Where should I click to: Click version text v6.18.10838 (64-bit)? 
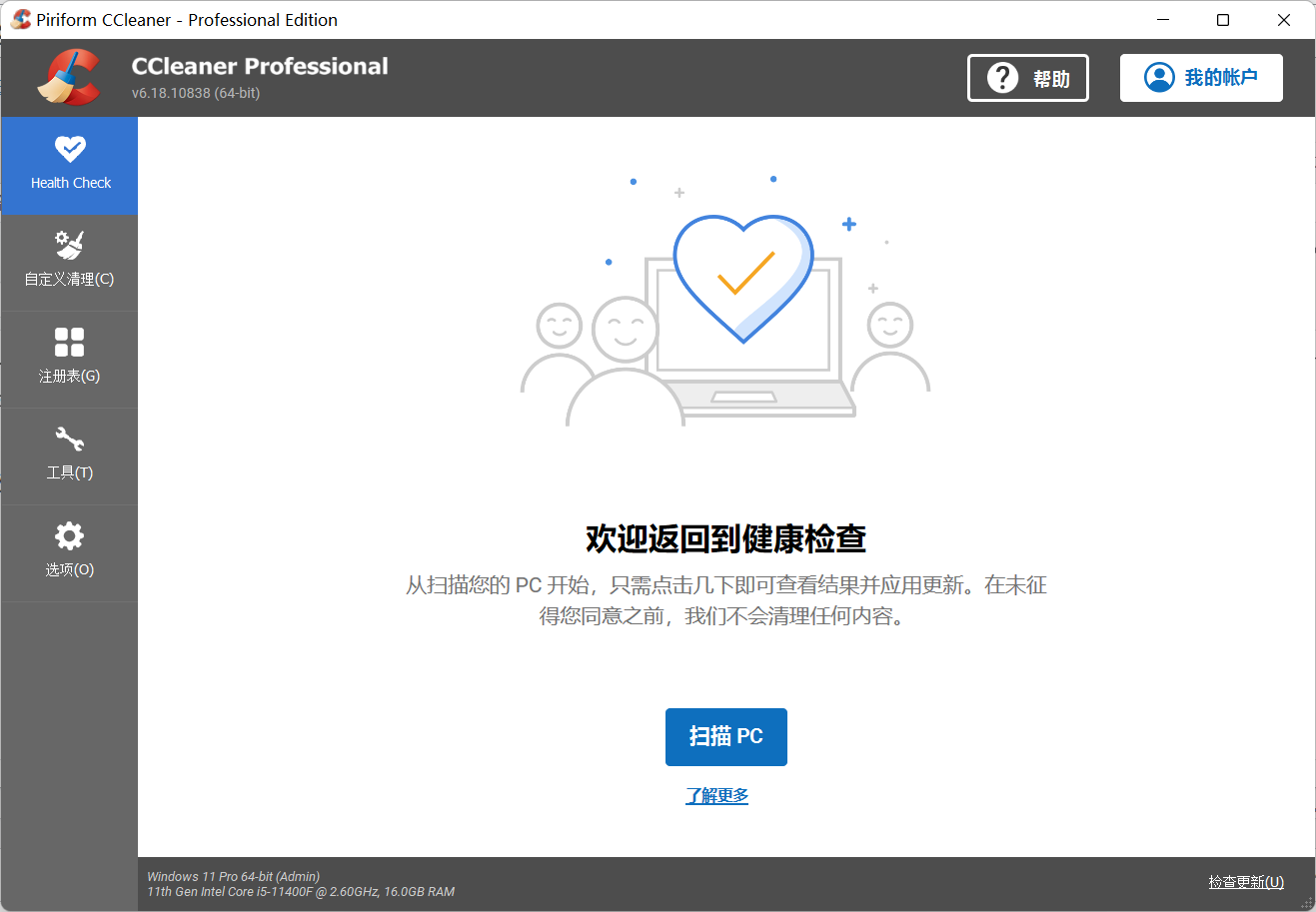pyautogui.click(x=196, y=93)
